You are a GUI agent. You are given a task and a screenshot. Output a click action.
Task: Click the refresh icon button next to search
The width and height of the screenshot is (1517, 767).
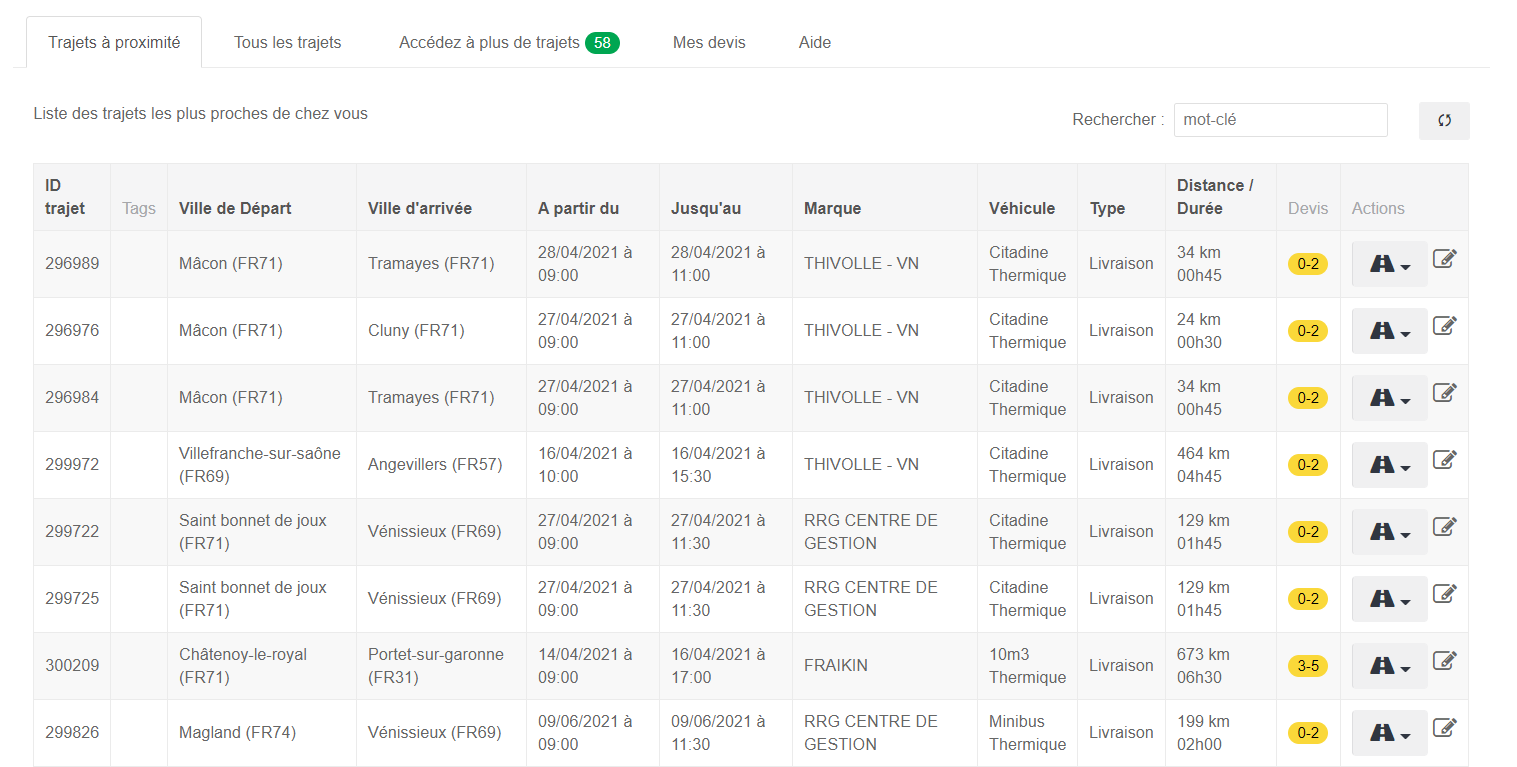1444,120
